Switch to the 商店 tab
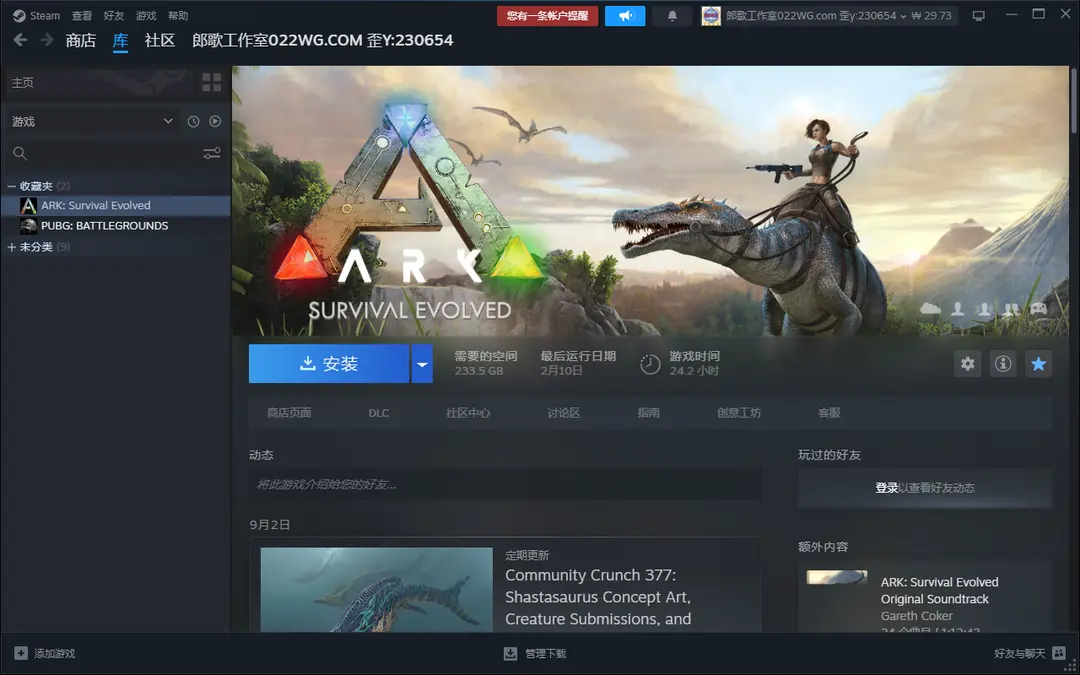Image resolution: width=1080 pixels, height=675 pixels. pos(81,41)
